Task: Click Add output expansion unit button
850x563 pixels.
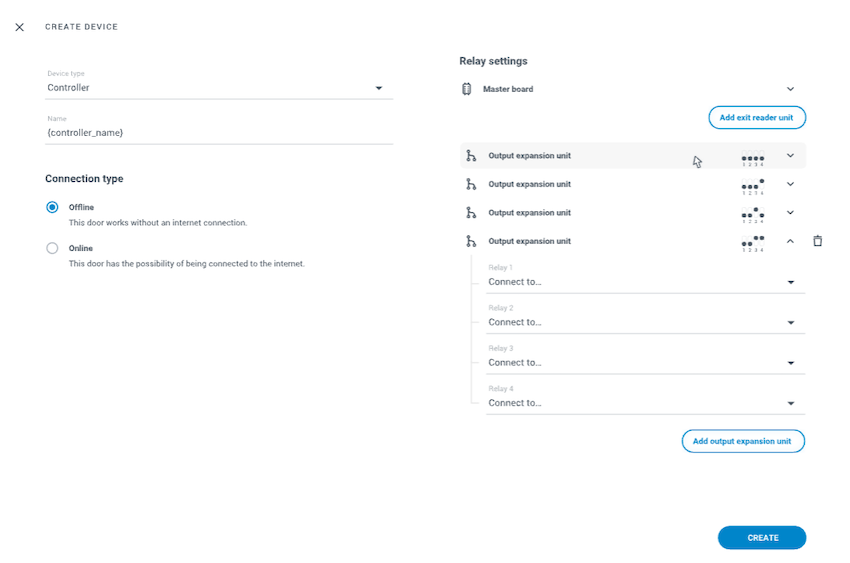Action: [743, 441]
